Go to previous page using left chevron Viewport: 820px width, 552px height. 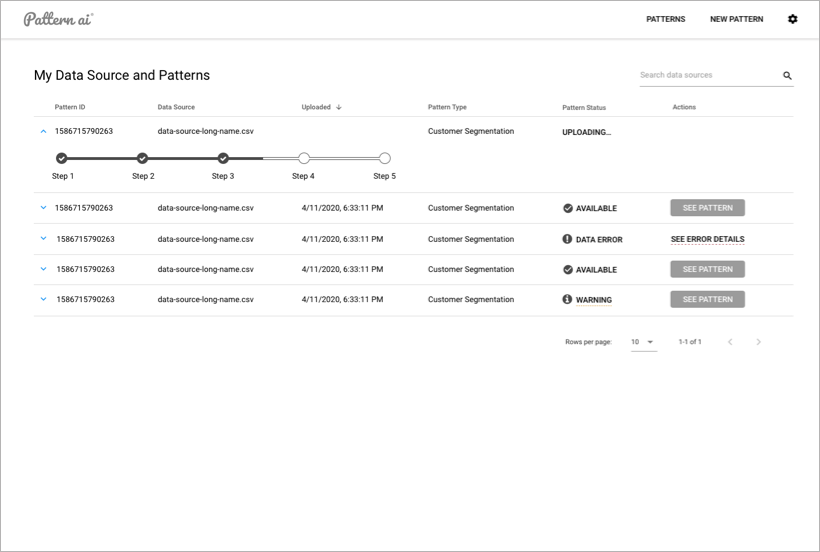point(730,342)
